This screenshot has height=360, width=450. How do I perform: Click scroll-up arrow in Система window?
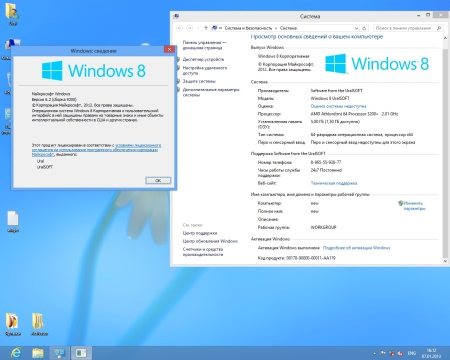click(445, 38)
